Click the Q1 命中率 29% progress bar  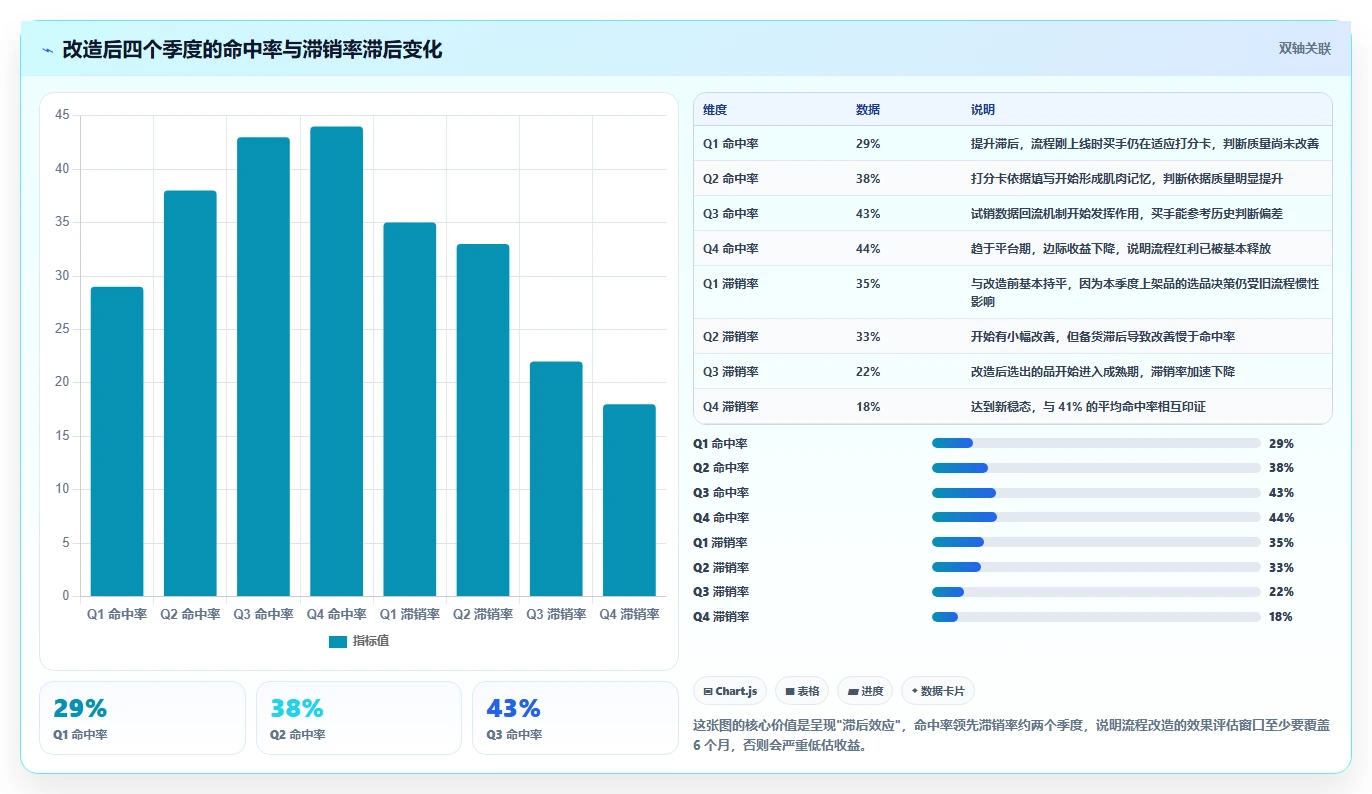tap(1096, 443)
